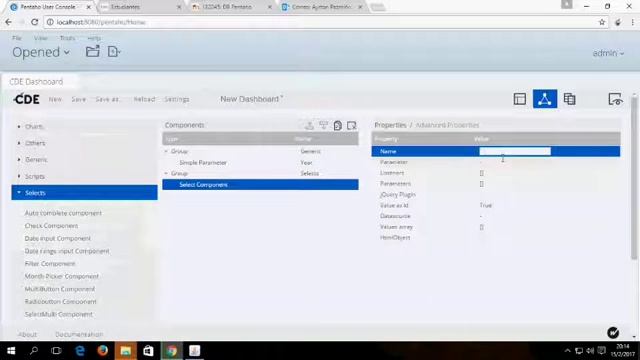Expand the Charts category
This screenshot has height=360, width=640.
coord(33,127)
